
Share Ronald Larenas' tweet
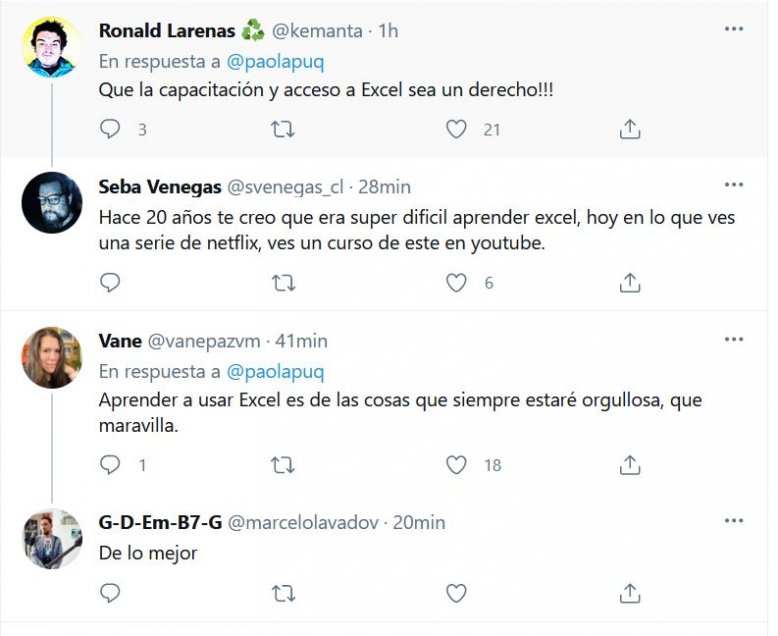click(x=629, y=129)
